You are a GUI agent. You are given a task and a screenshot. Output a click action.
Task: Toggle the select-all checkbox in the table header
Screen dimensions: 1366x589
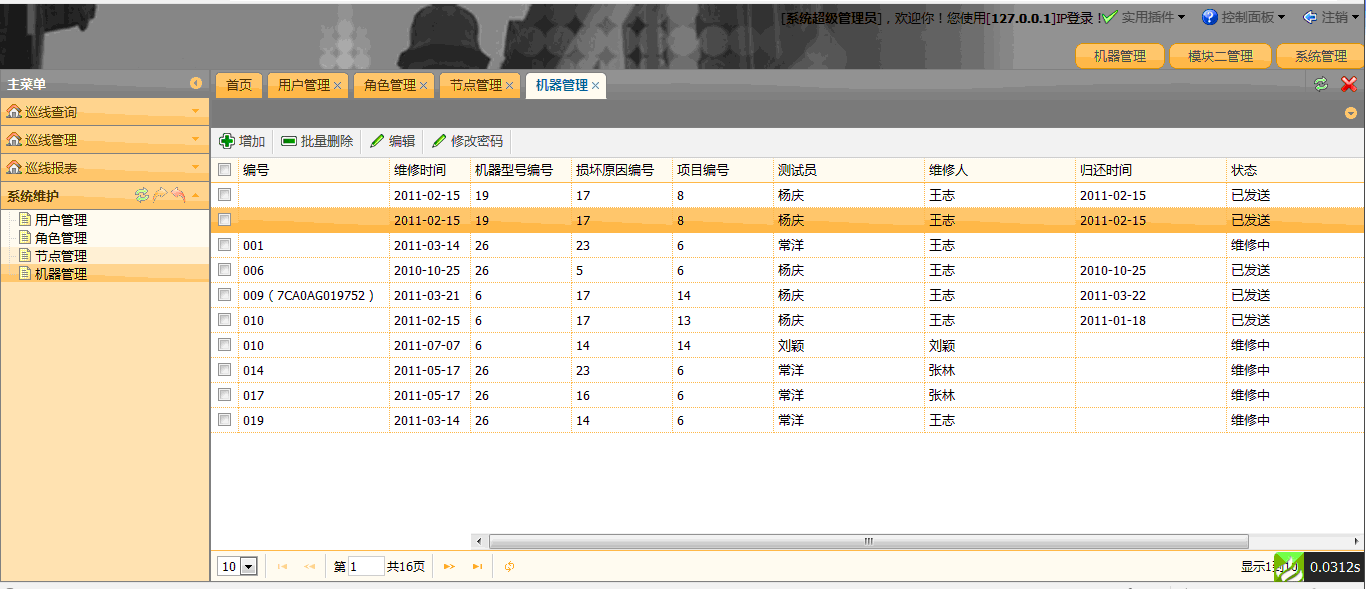[224, 169]
